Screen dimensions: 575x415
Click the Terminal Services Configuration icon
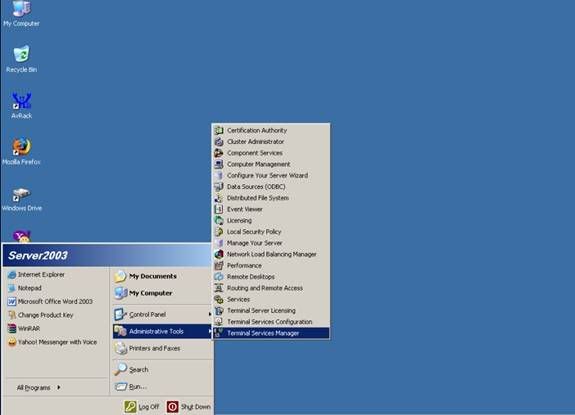(x=219, y=322)
